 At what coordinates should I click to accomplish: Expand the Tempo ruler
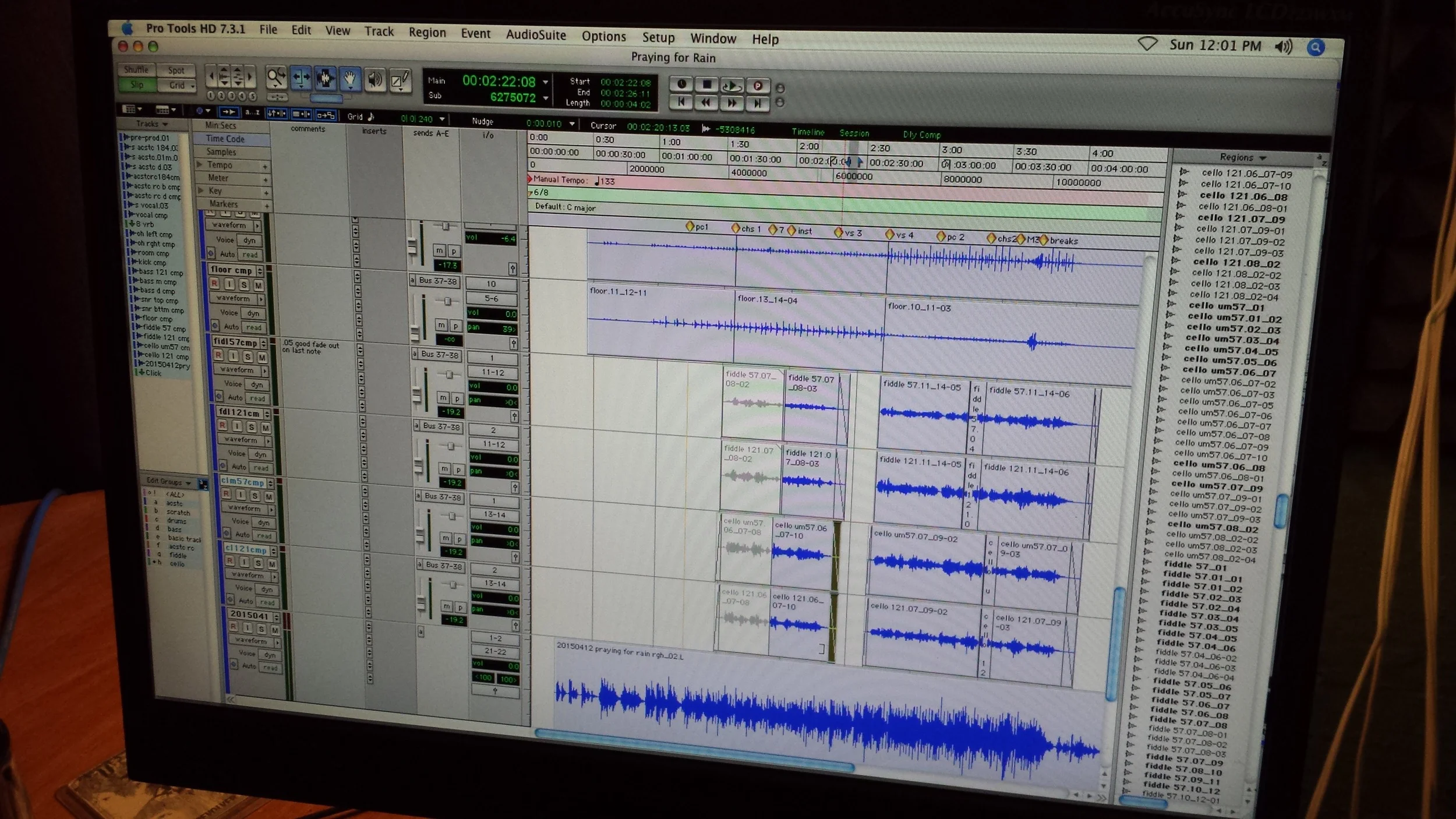200,165
